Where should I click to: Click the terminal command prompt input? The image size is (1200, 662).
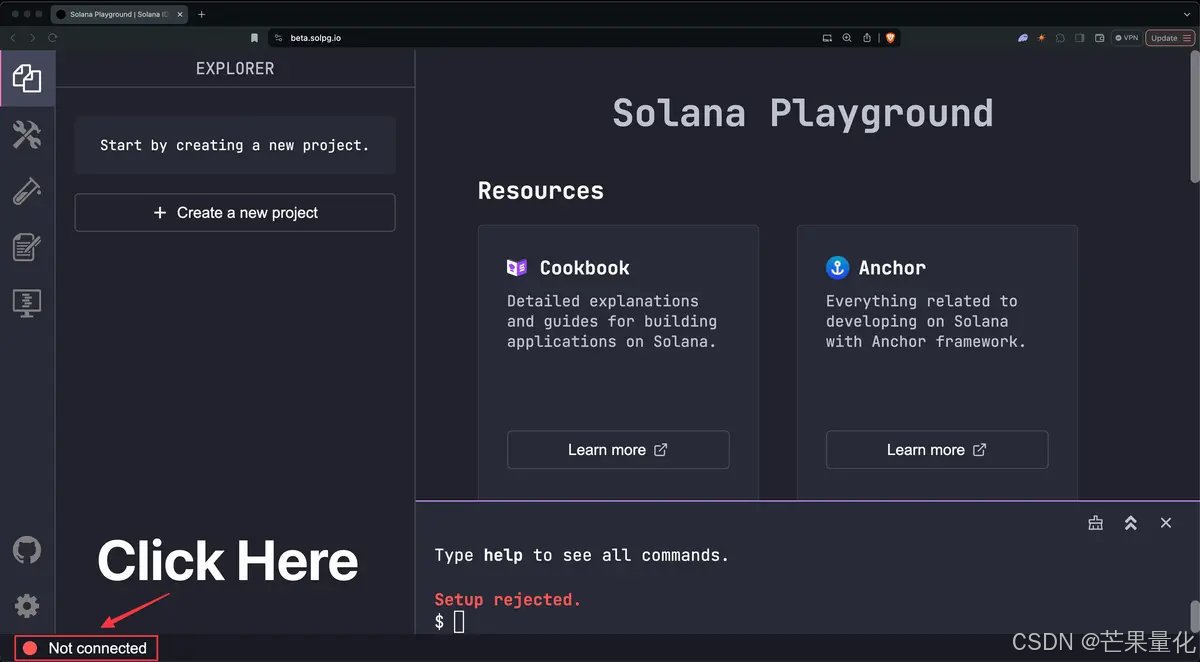460,622
